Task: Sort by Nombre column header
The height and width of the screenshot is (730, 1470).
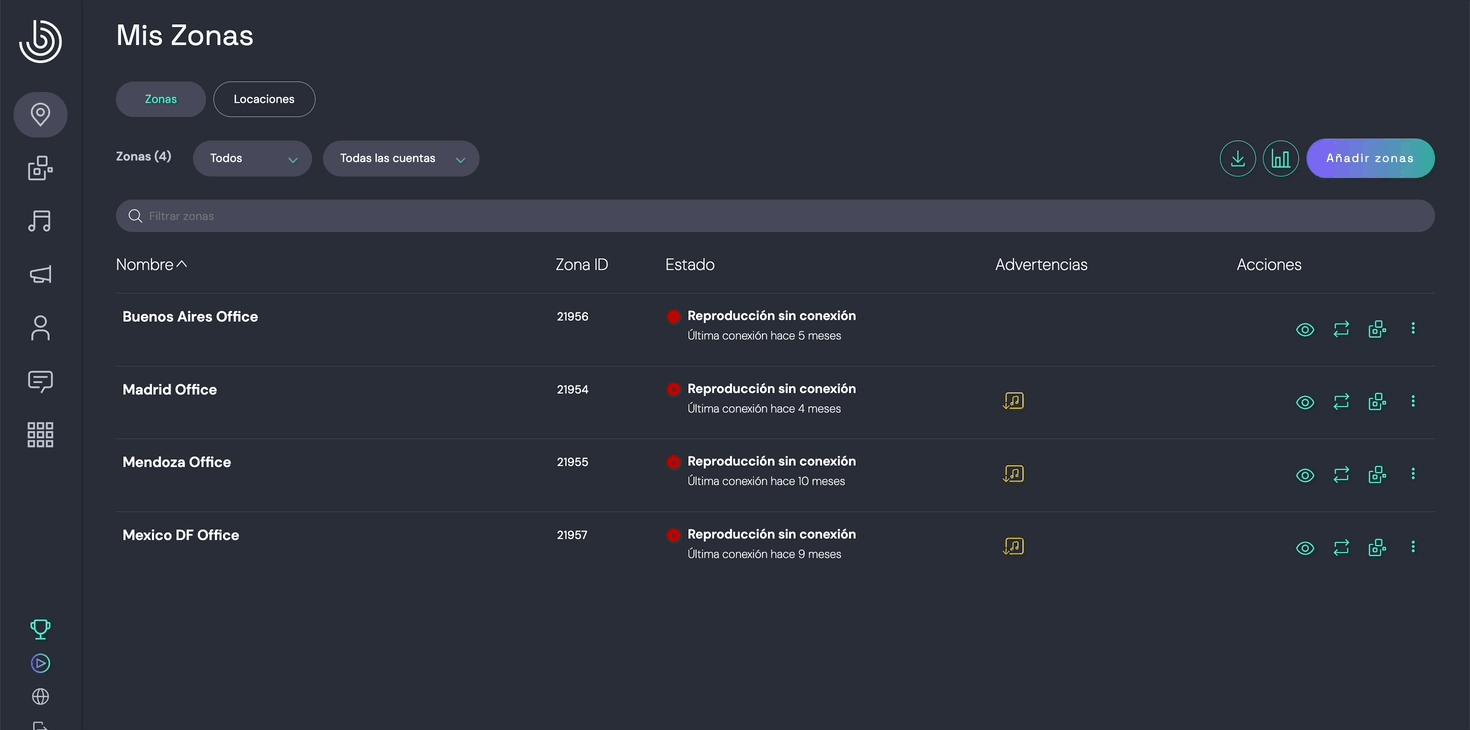Action: (x=152, y=265)
